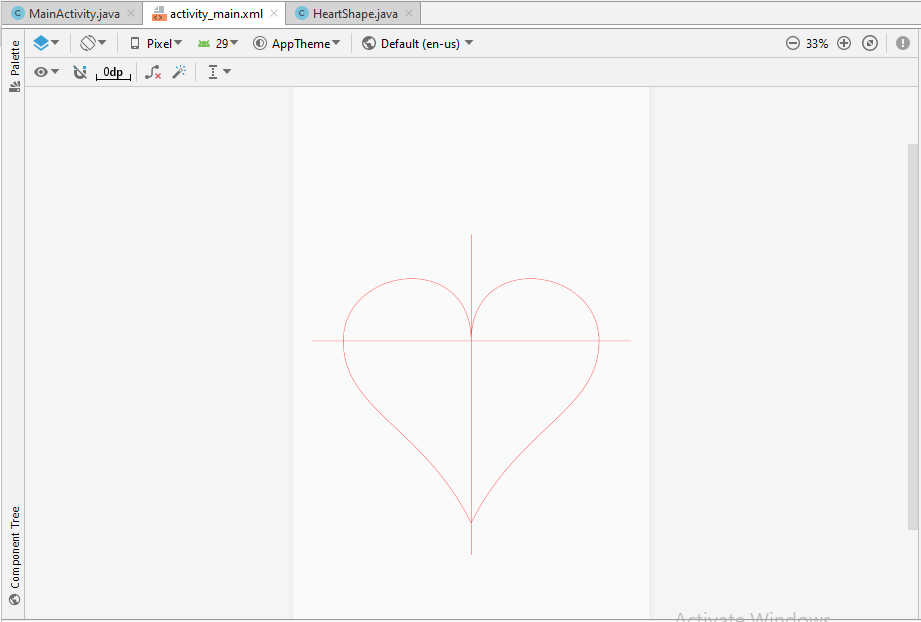Click the vertical scrollbar of the design surface

pyautogui.click(x=913, y=337)
